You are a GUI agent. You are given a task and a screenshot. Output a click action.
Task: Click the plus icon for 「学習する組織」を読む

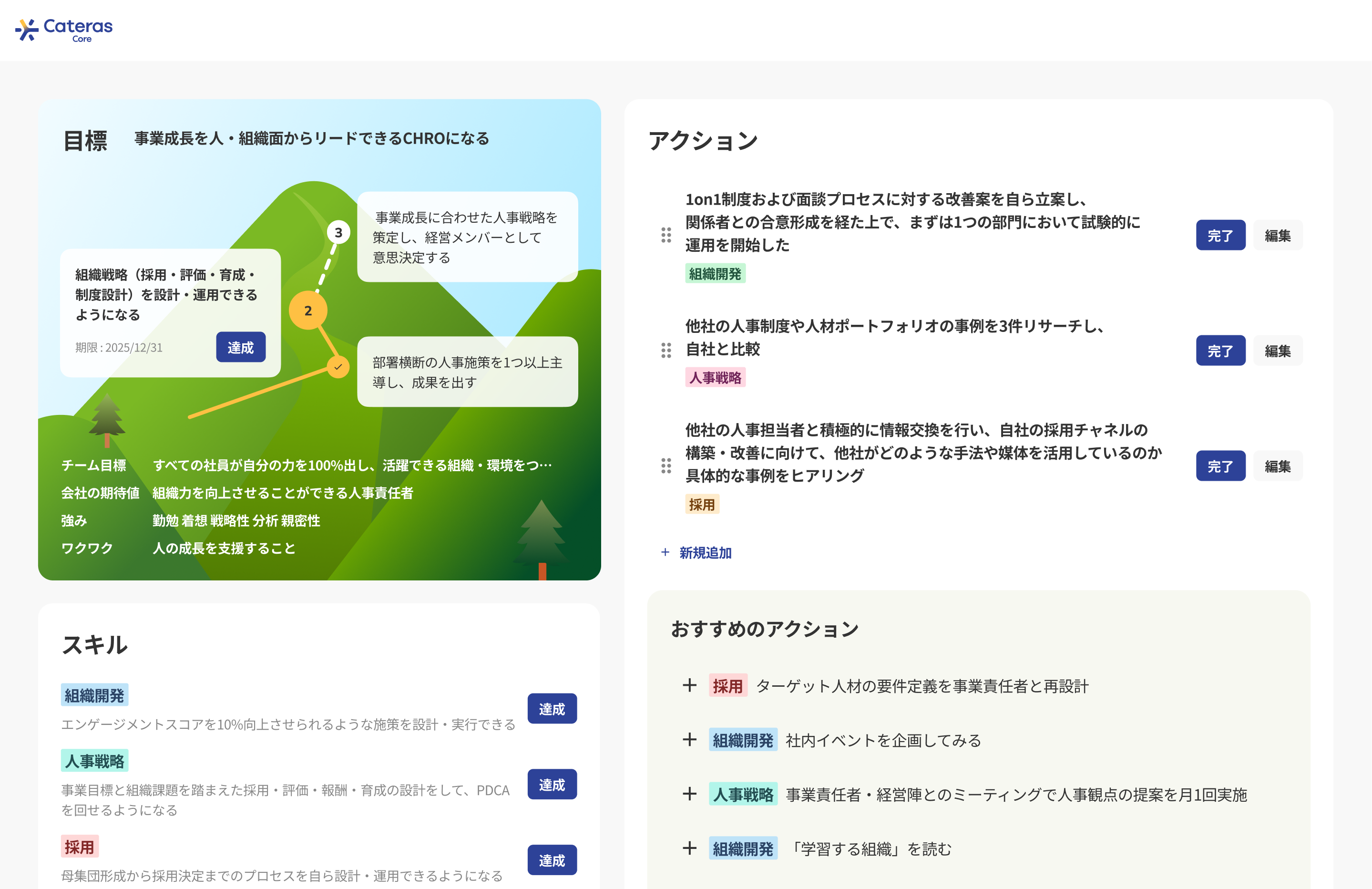(x=689, y=848)
